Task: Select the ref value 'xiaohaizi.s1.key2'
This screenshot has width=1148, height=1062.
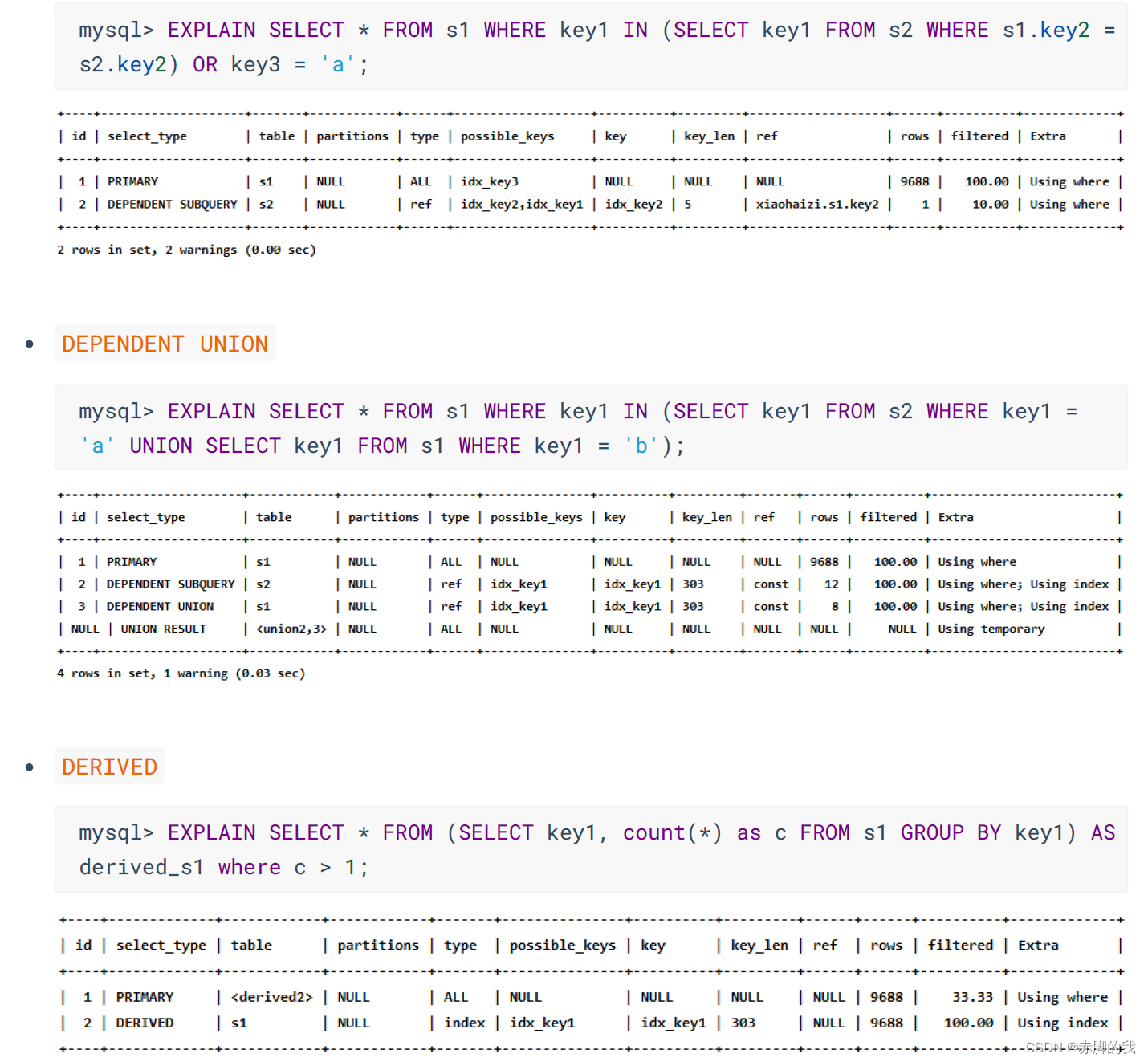Action: coord(817,205)
